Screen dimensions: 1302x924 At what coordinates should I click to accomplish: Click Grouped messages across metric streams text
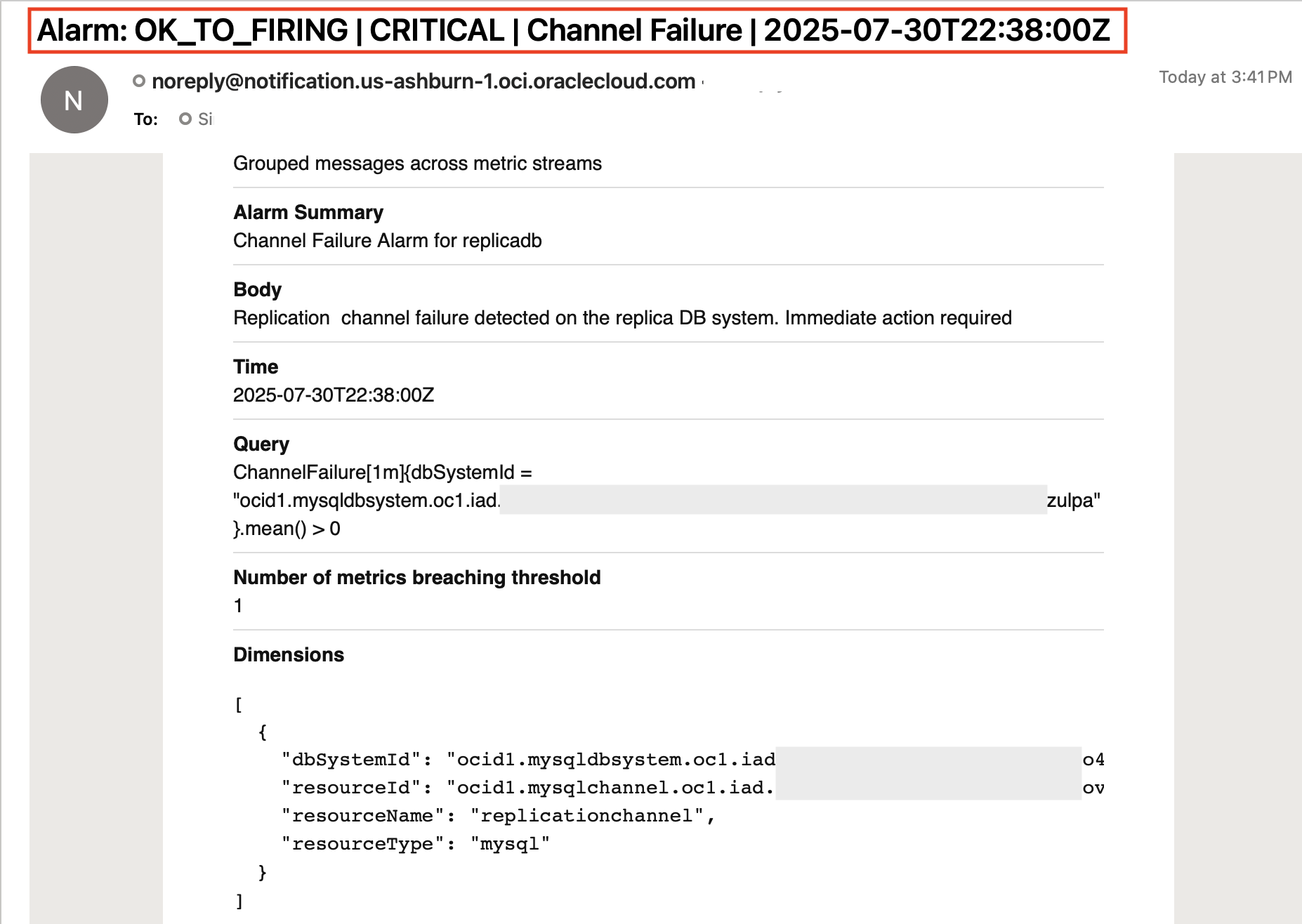417,164
